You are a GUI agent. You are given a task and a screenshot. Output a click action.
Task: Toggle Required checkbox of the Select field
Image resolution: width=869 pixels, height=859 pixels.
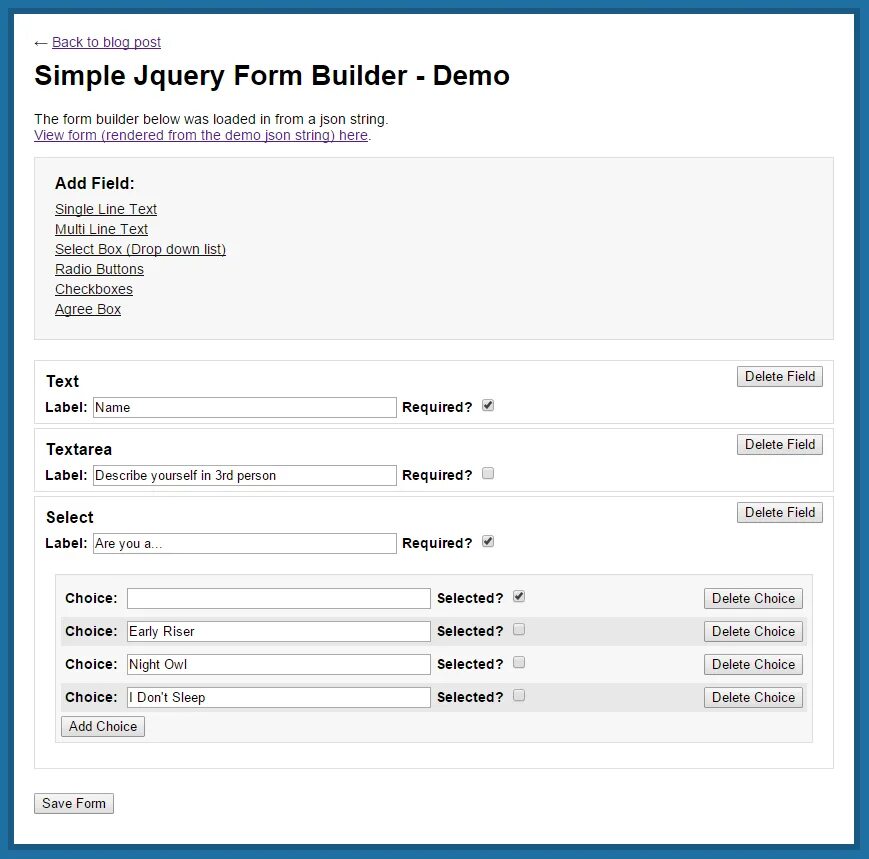click(x=488, y=542)
